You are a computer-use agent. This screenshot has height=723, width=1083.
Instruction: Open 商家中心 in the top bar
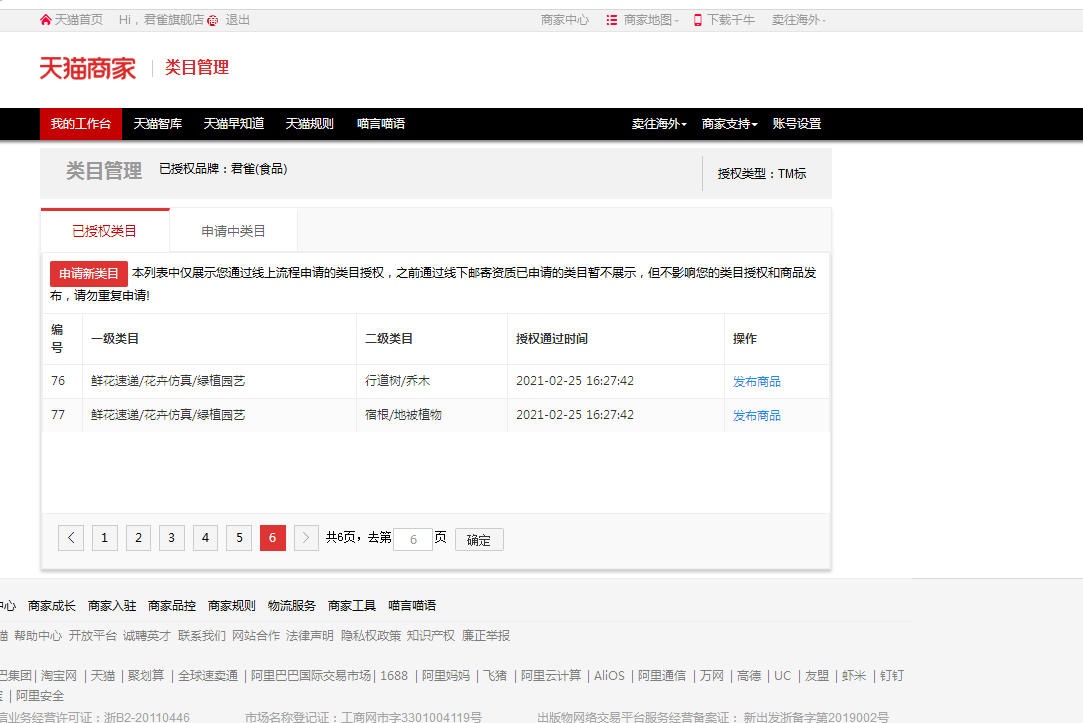pyautogui.click(x=564, y=20)
